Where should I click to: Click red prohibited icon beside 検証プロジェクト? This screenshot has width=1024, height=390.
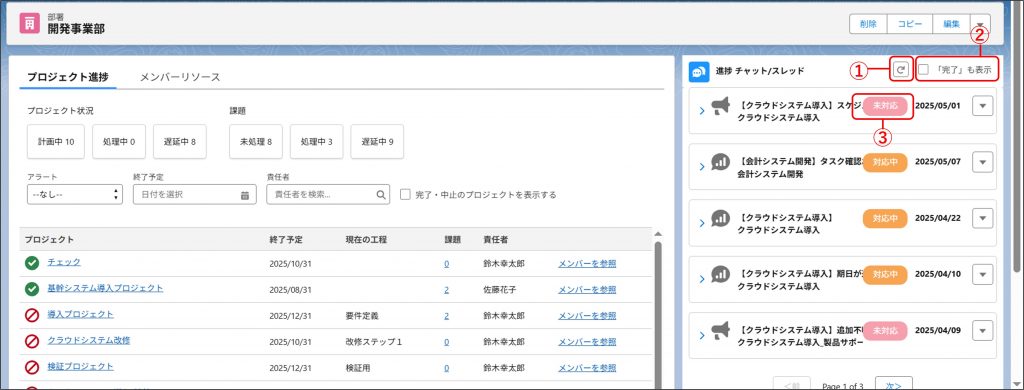click(32, 367)
